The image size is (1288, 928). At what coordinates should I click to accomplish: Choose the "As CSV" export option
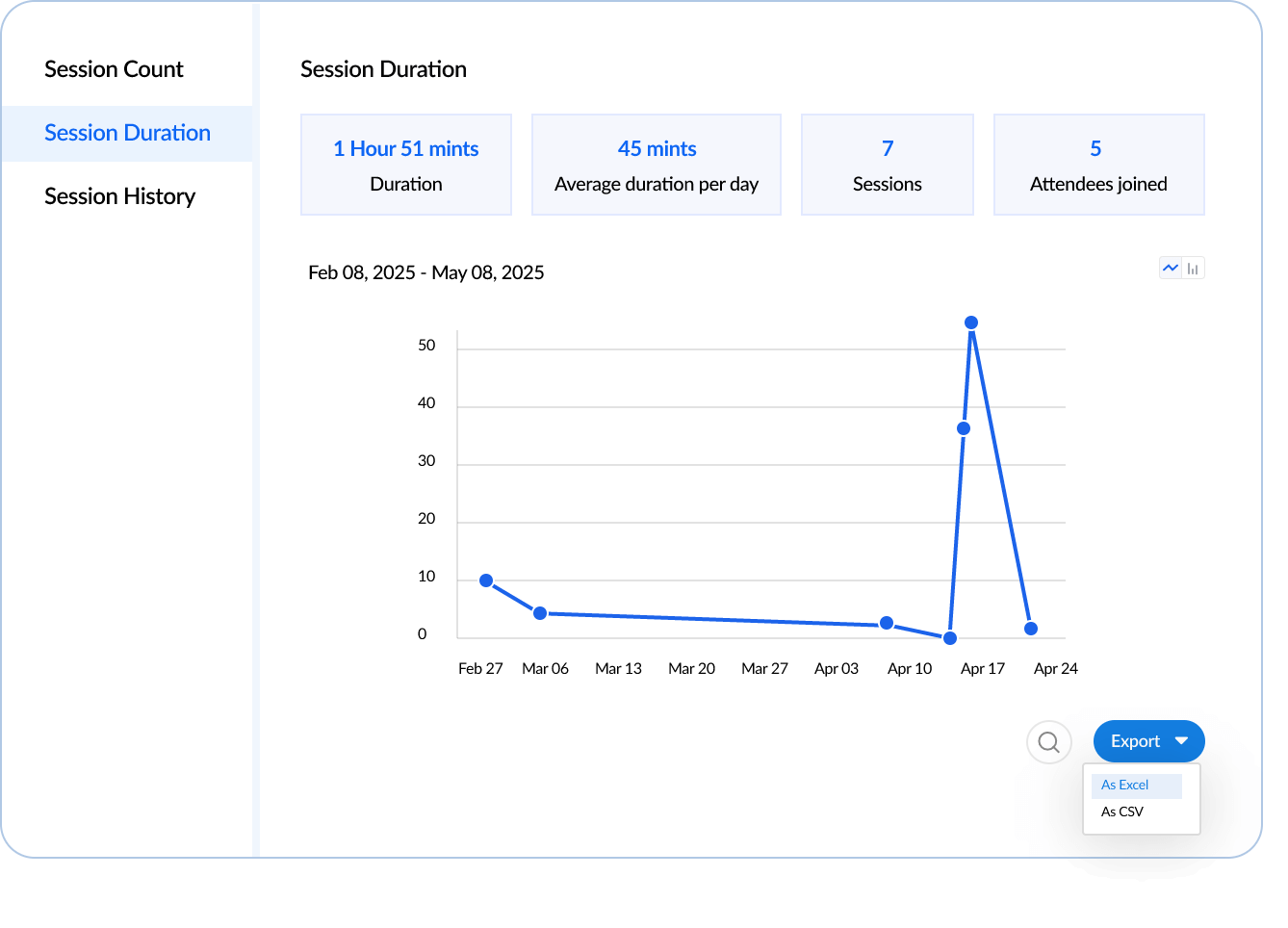click(x=1121, y=812)
